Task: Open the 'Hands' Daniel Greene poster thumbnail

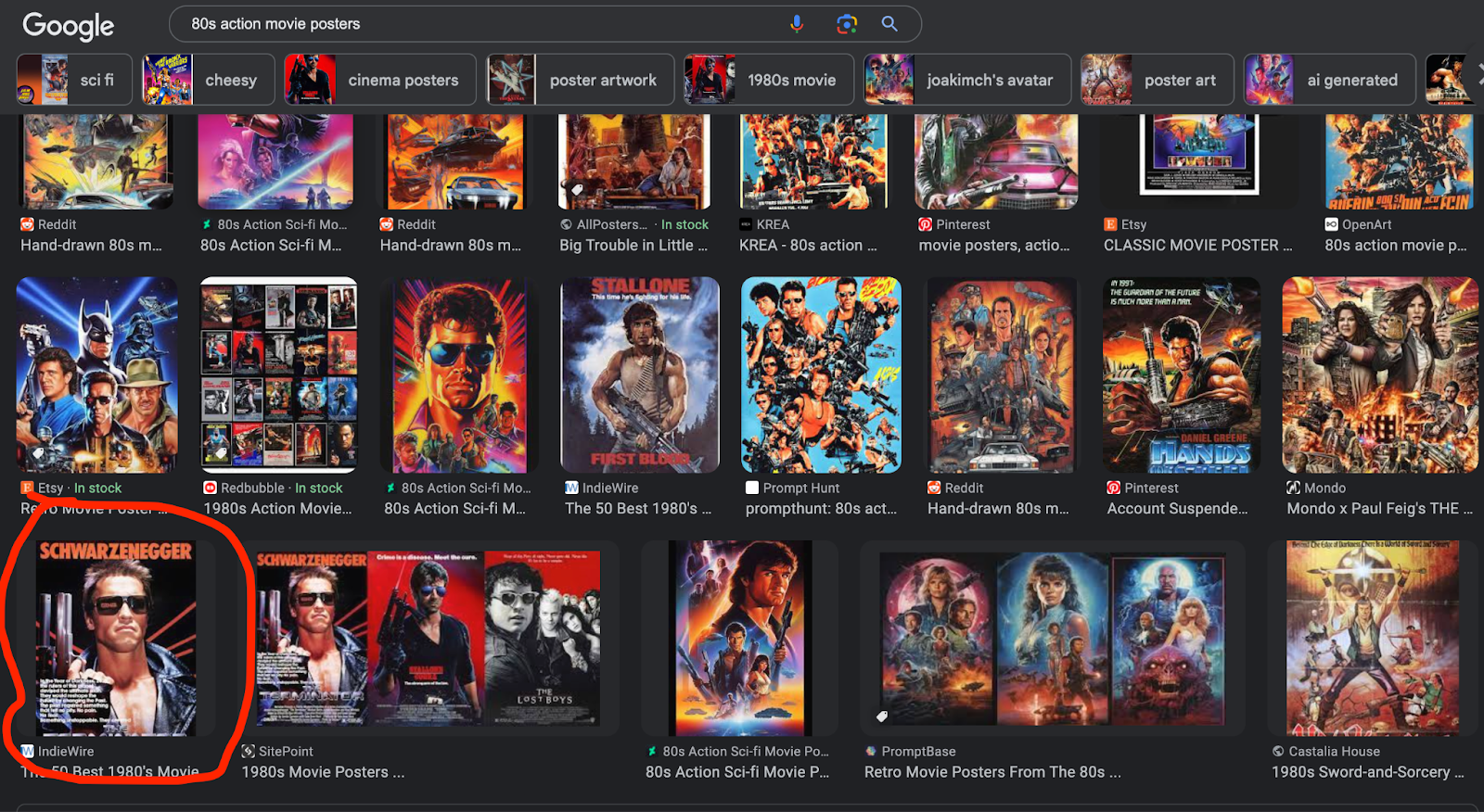Action: click(1182, 374)
